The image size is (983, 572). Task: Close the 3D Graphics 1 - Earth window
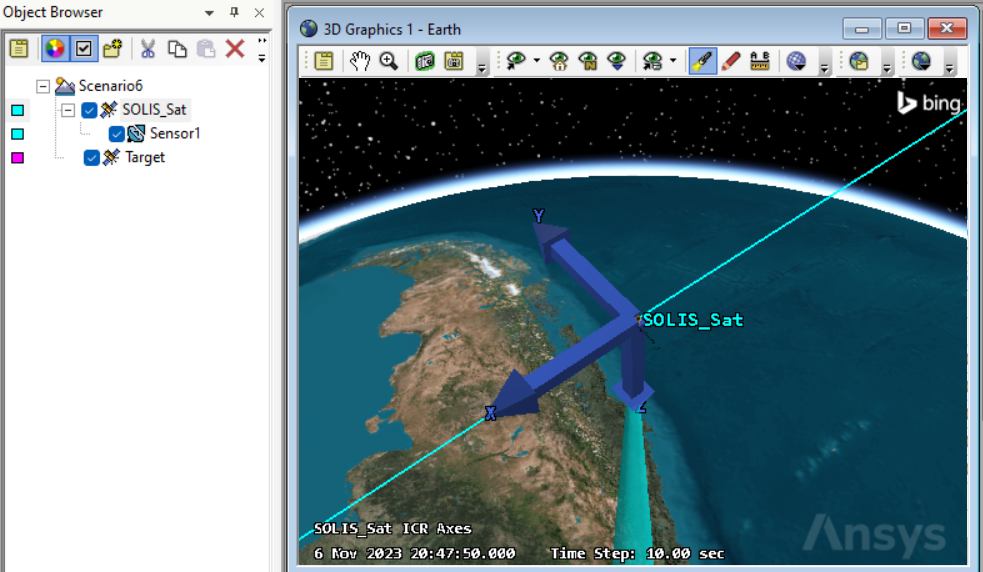(x=947, y=29)
